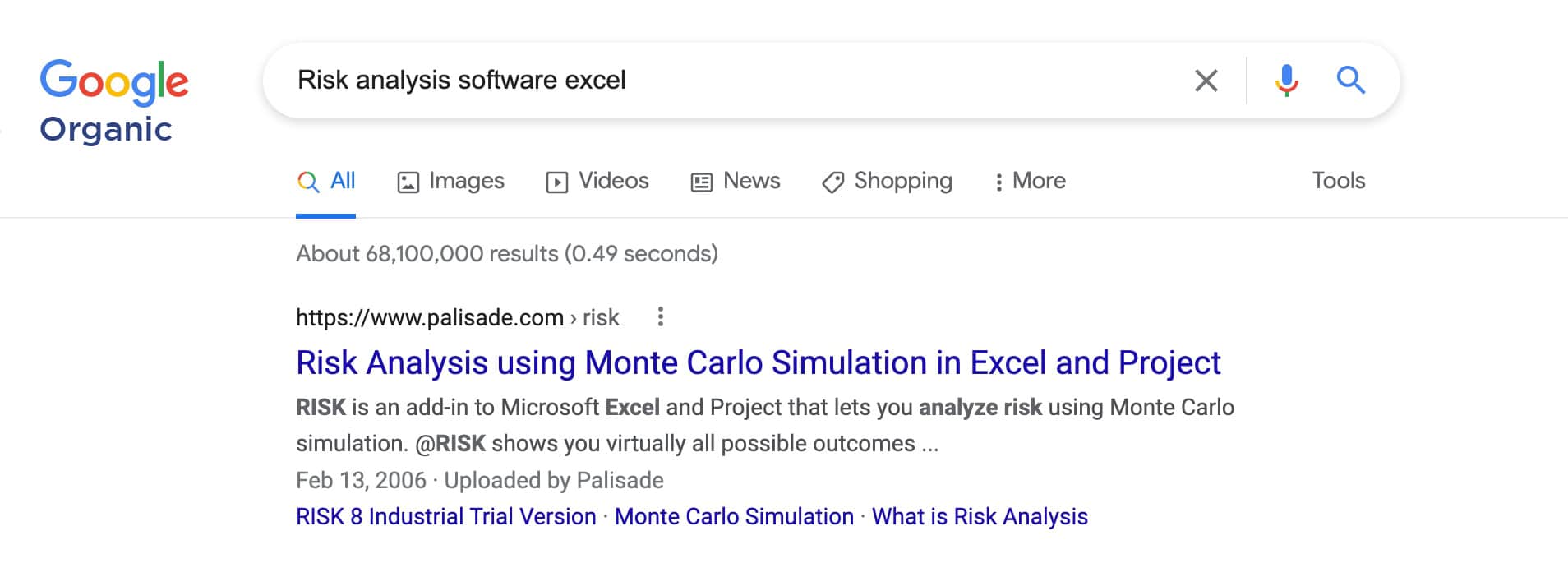
Task: Open the three-dot menu beside palisade.com URL
Action: (x=660, y=317)
